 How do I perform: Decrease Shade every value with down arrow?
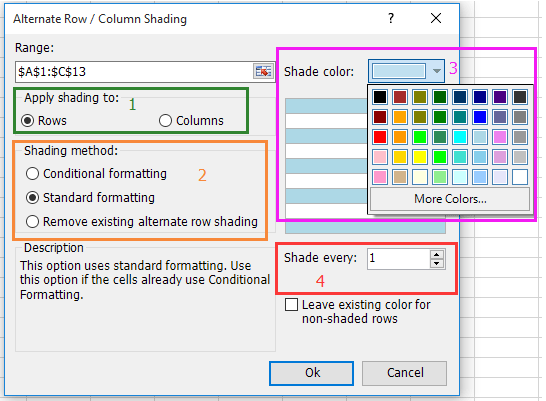pos(437,264)
